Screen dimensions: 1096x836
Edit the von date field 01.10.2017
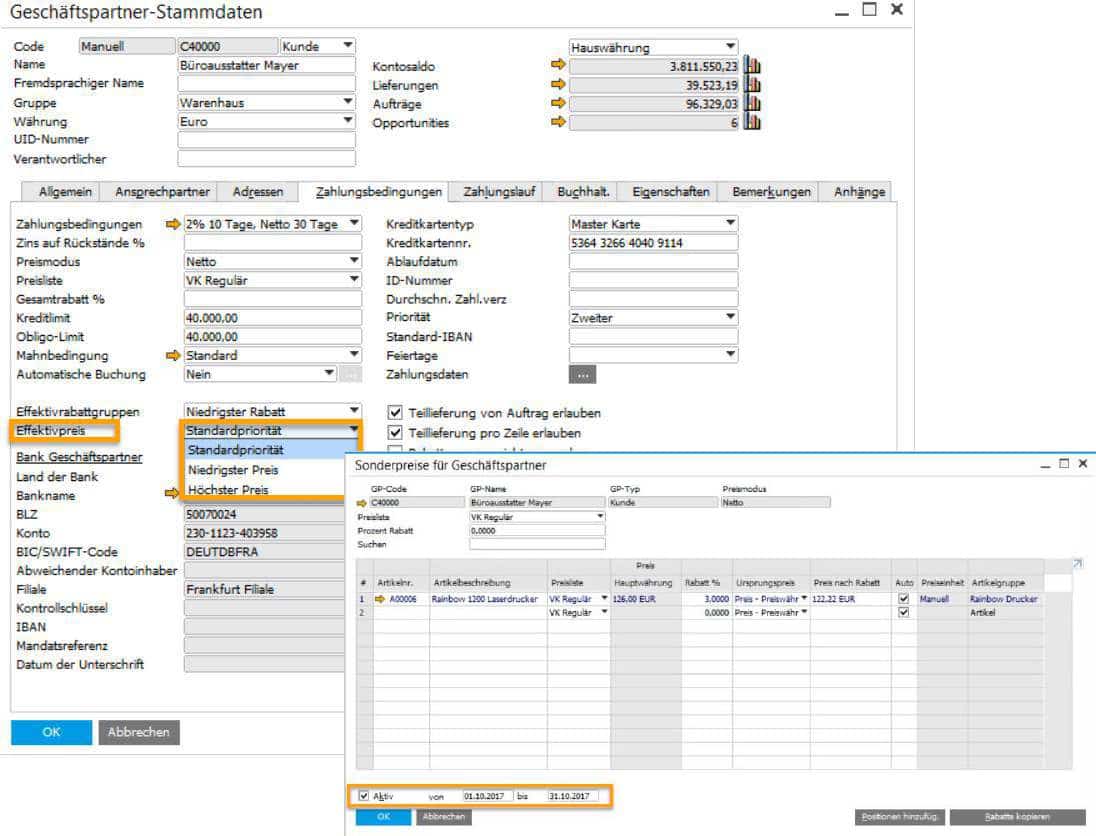coord(487,796)
